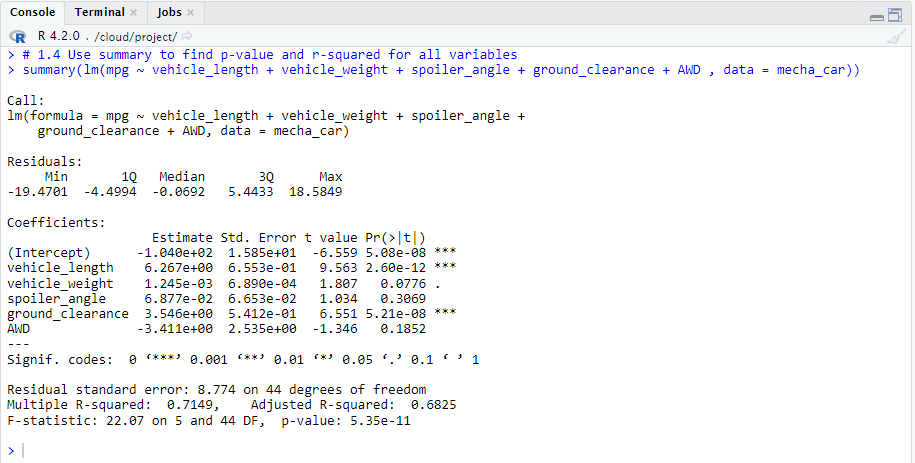Click the R logo icon

[x=19, y=37]
